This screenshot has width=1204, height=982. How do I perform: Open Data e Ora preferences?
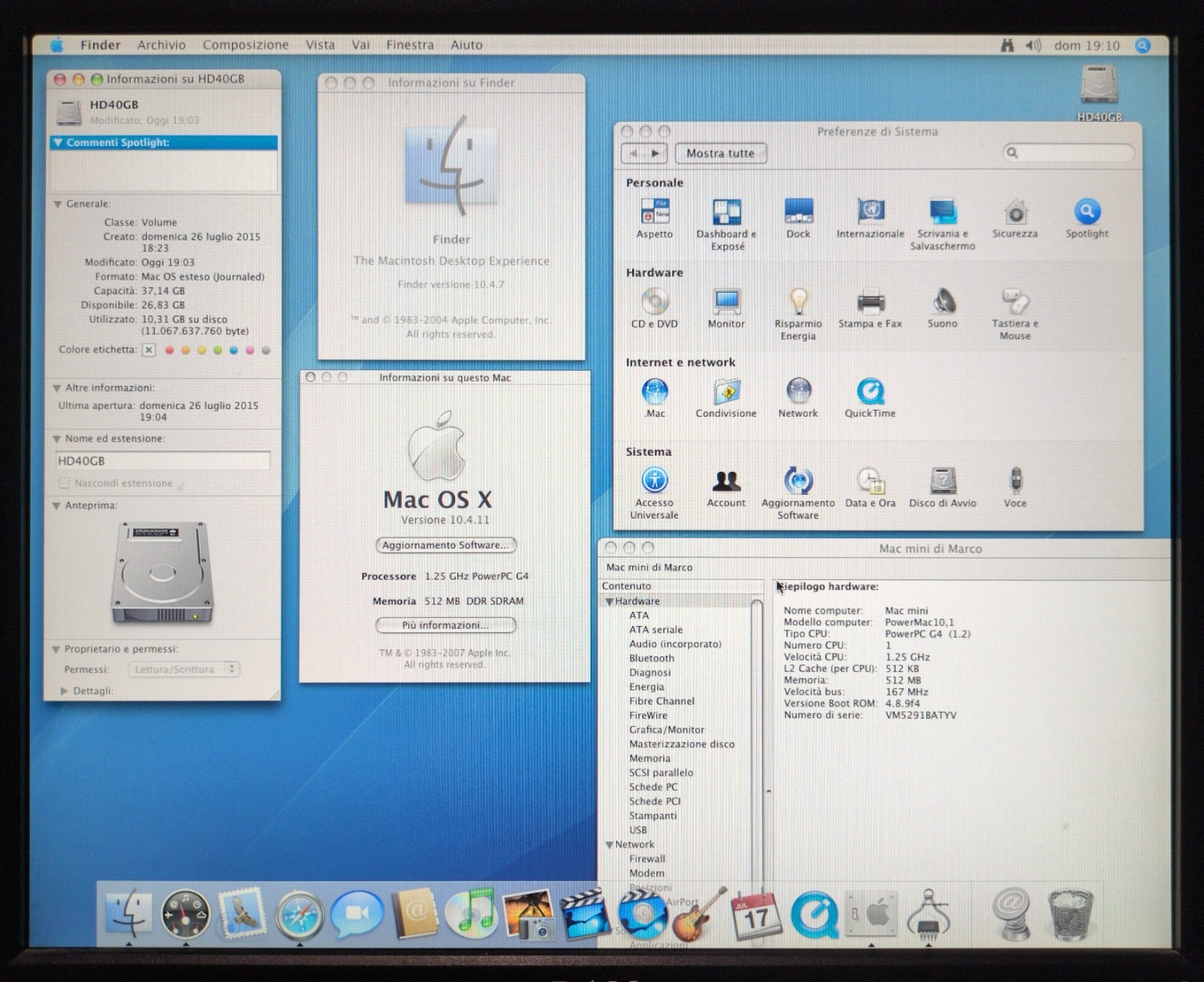tap(871, 488)
